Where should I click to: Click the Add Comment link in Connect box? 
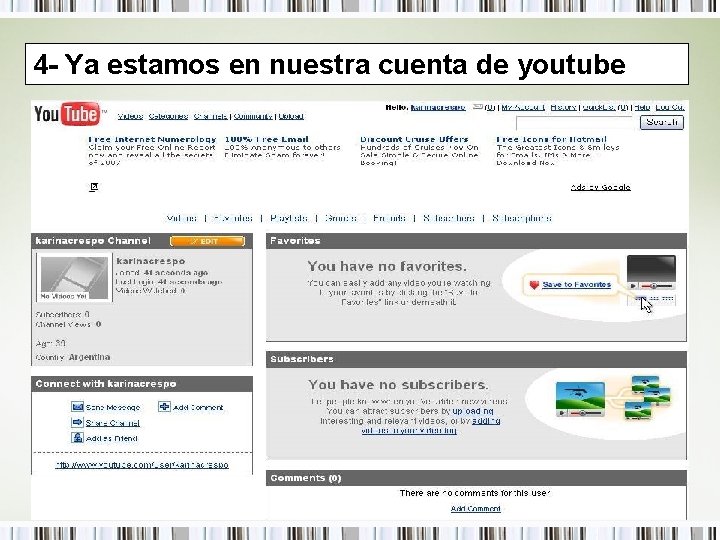point(198,407)
